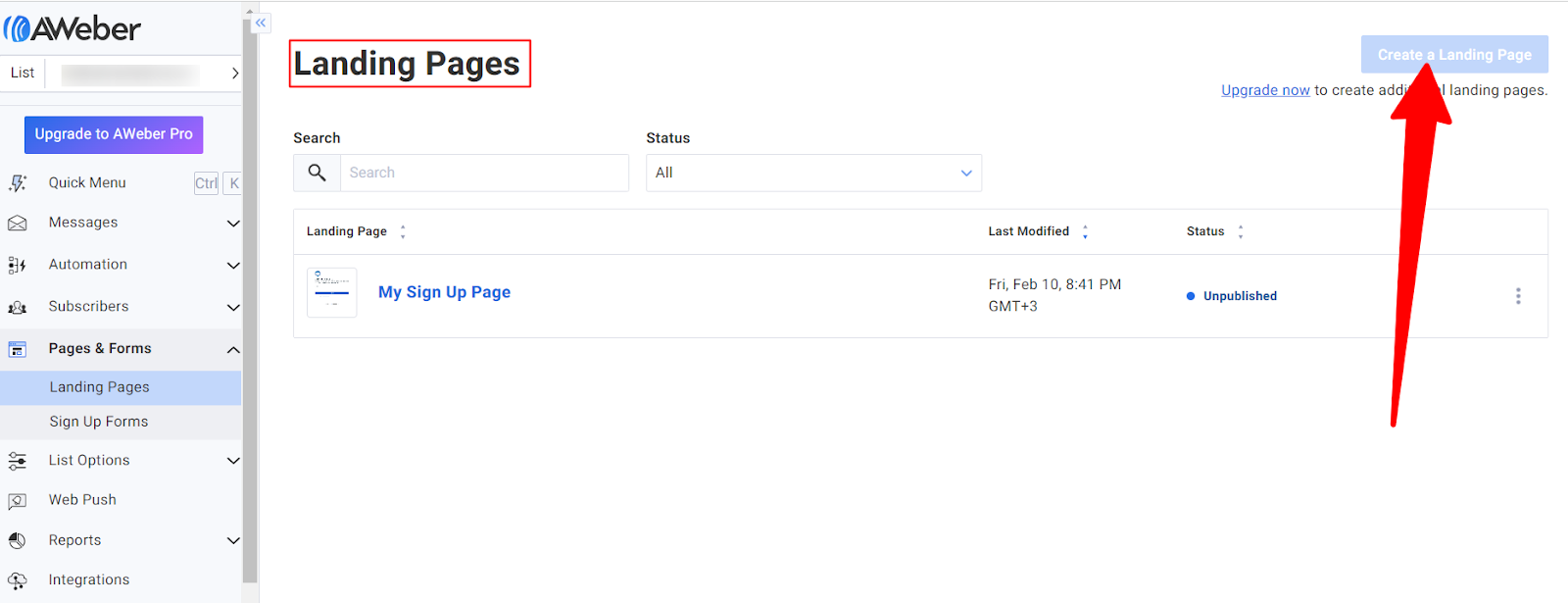Viewport: 1568px width, 603px height.
Task: Open the Status filter dropdown
Action: pos(813,173)
